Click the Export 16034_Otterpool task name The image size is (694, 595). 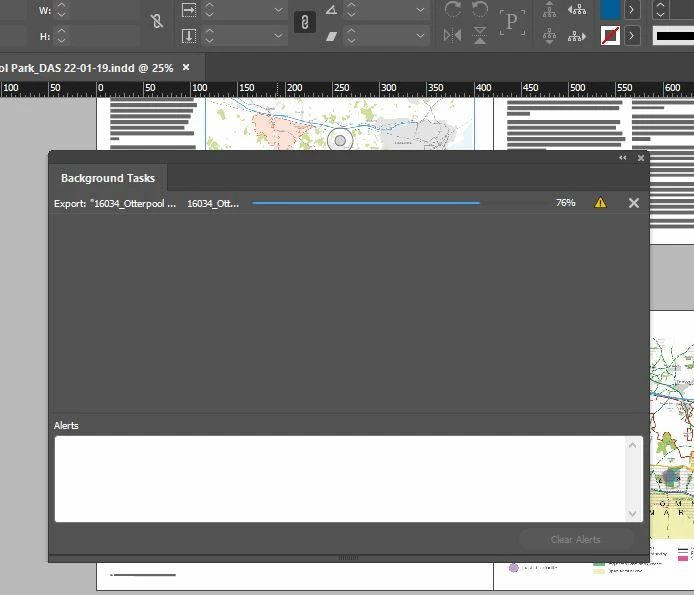tap(115, 204)
